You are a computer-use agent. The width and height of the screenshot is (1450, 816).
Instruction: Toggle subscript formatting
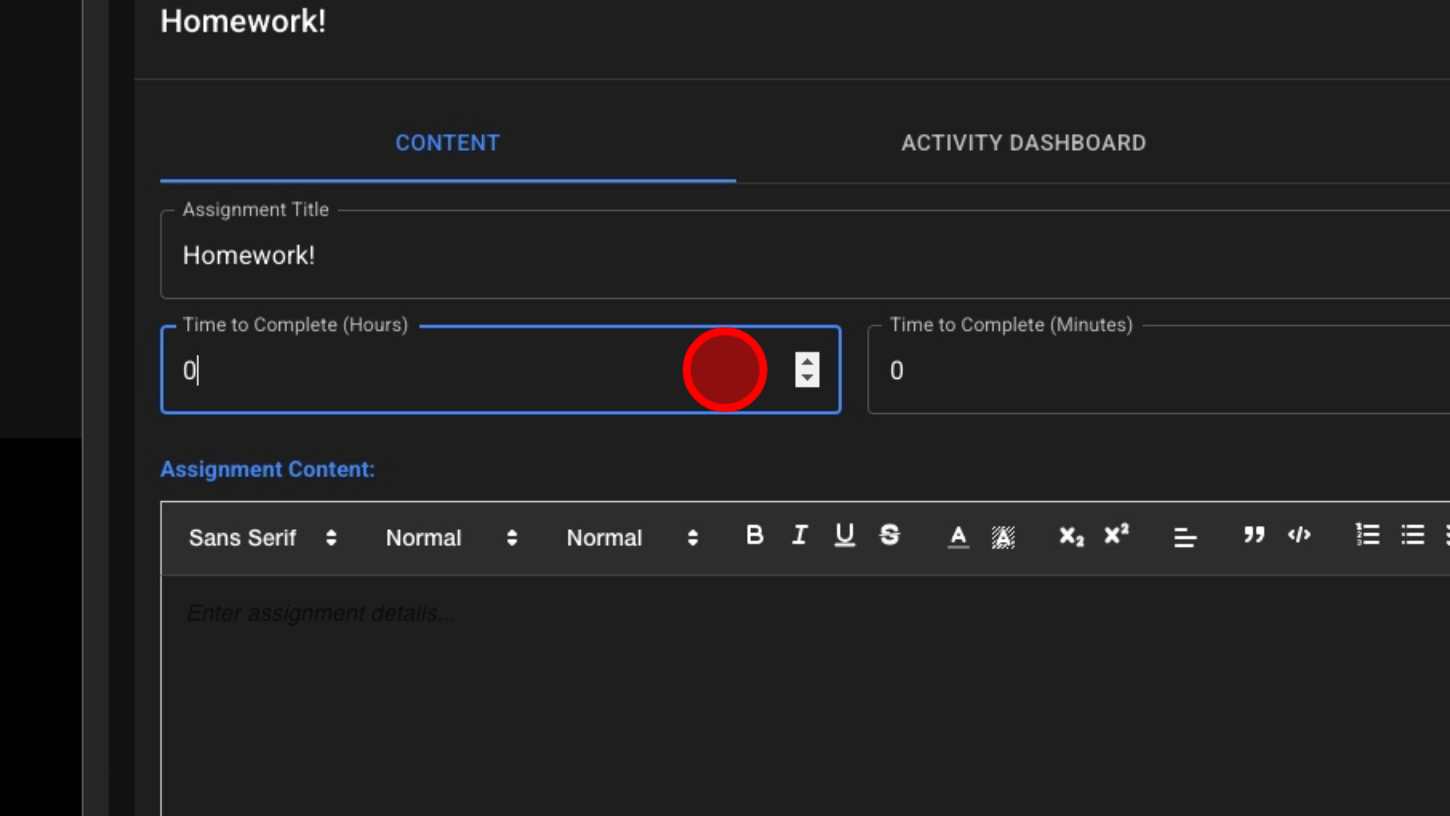(1071, 537)
